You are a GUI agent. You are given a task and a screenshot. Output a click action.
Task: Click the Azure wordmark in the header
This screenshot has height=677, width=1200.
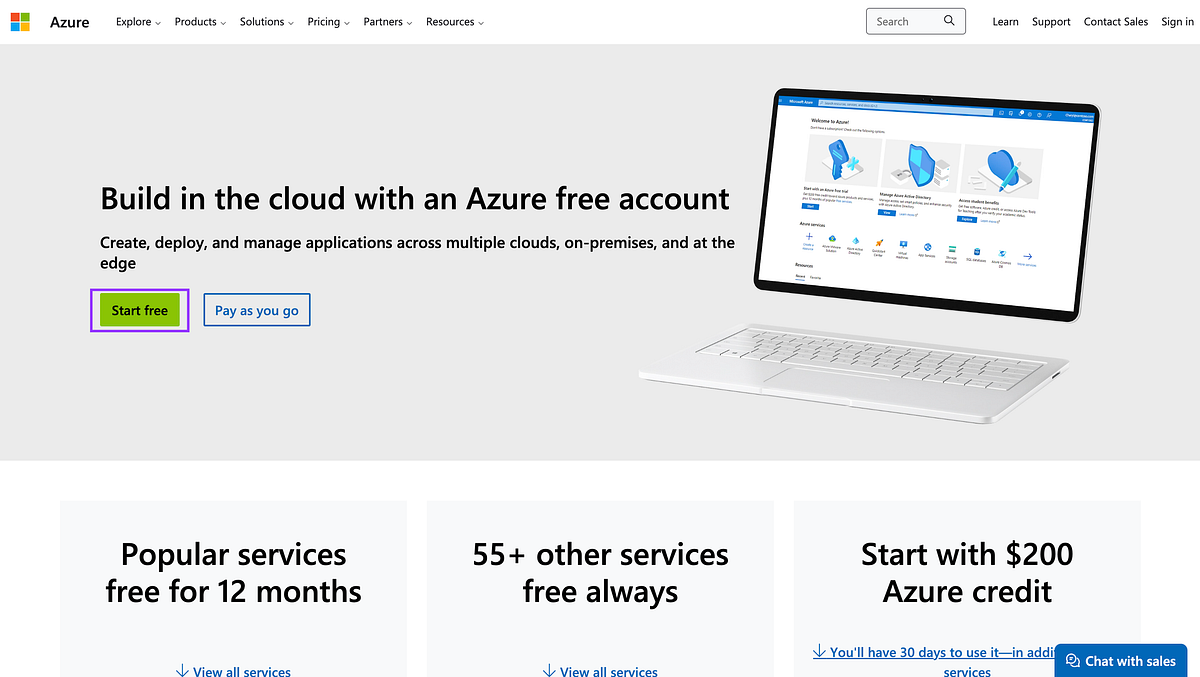[69, 21]
